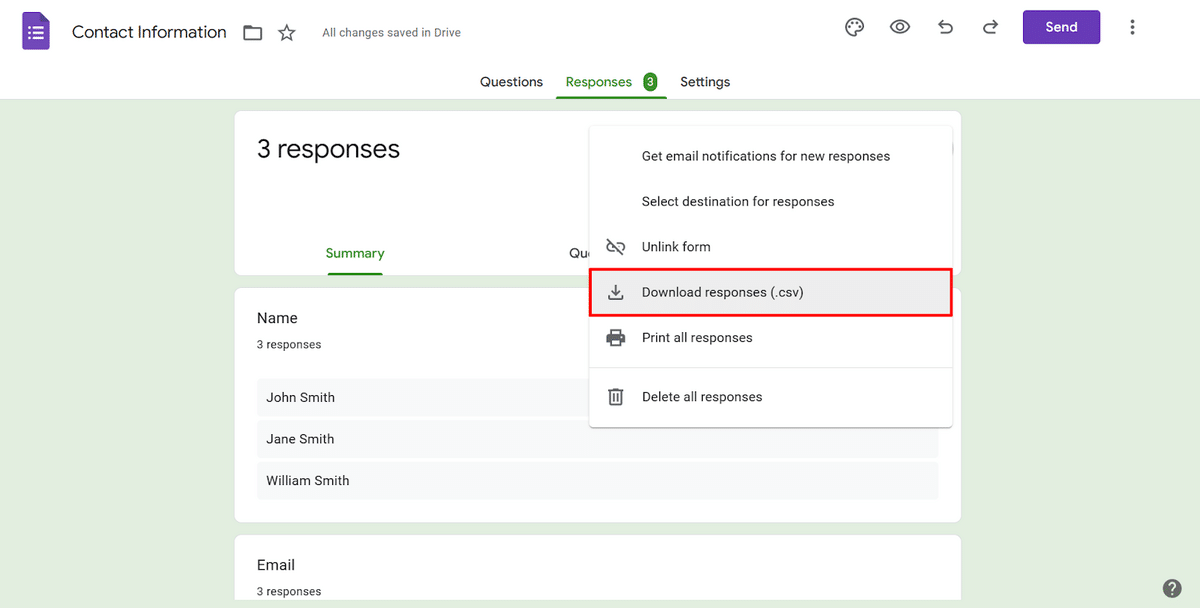Switch to the Questions tab
1200x608 pixels.
[511, 82]
